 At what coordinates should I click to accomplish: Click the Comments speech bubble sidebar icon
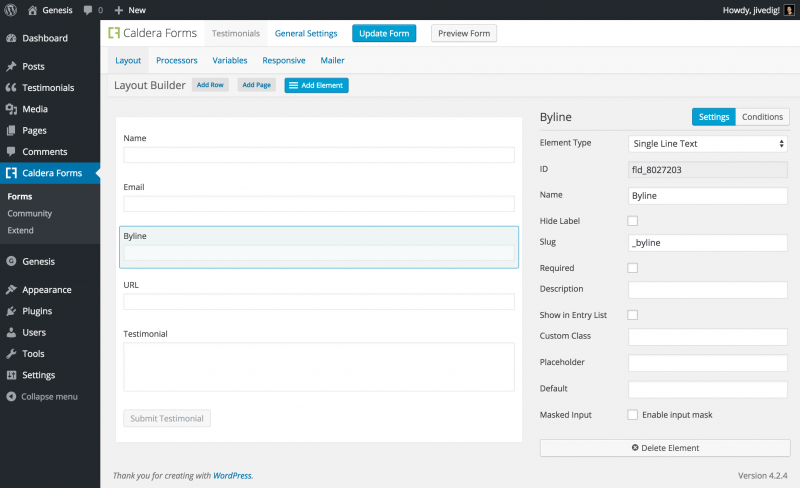[11, 152]
